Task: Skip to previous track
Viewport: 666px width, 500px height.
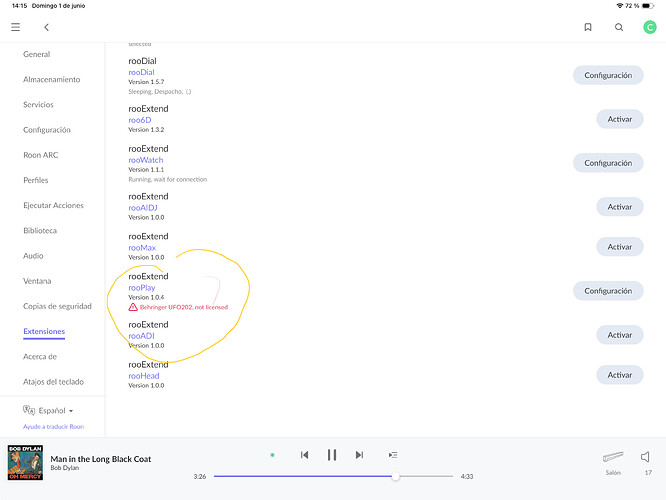Action: click(x=305, y=455)
